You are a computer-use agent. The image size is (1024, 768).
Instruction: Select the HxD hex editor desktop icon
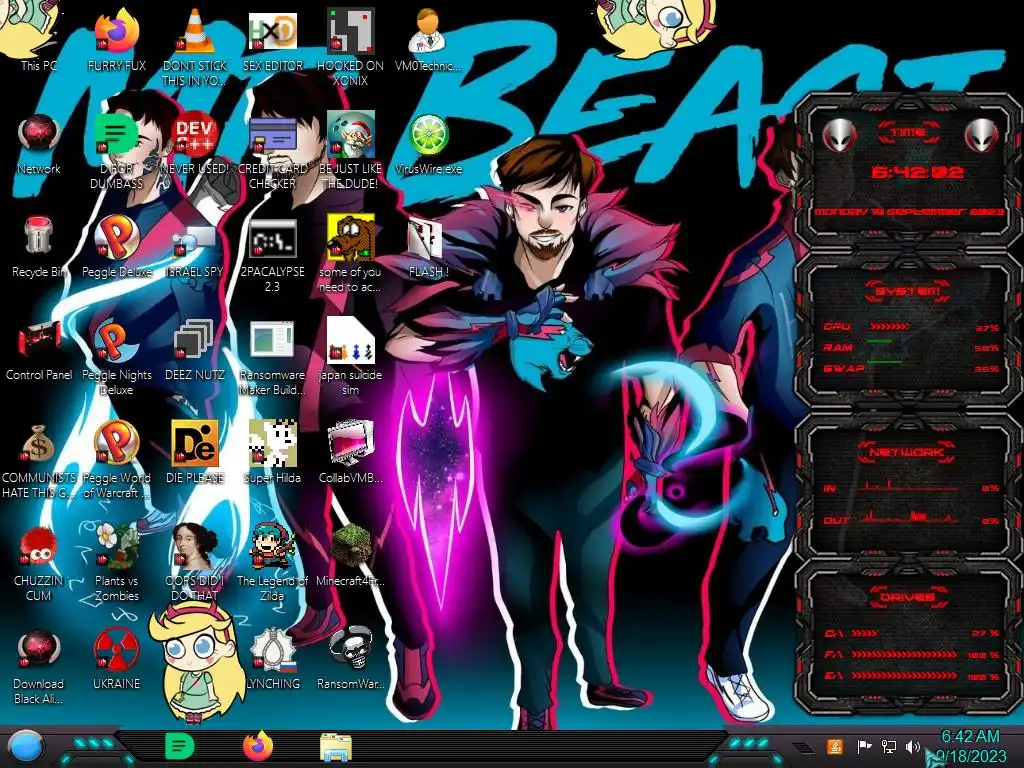[273, 31]
